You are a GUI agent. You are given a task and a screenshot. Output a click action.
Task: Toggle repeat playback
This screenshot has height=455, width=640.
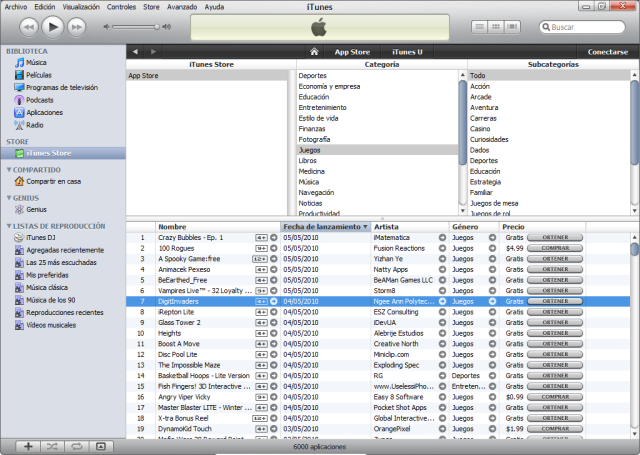click(76, 446)
